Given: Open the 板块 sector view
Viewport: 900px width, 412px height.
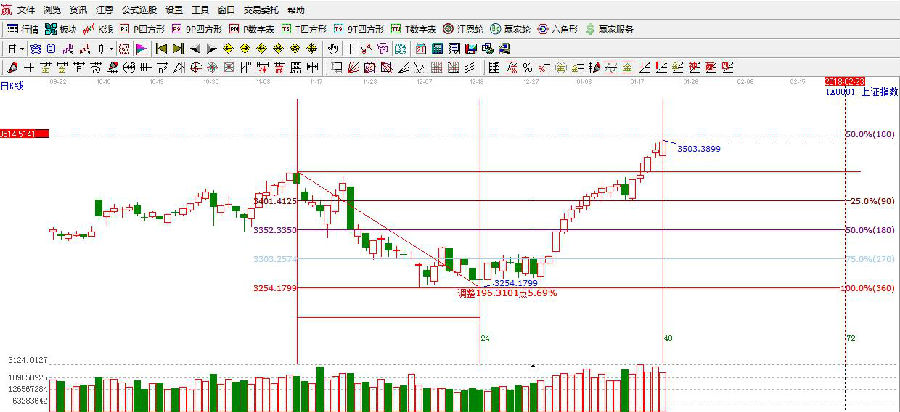Looking at the screenshot, I should [60, 29].
